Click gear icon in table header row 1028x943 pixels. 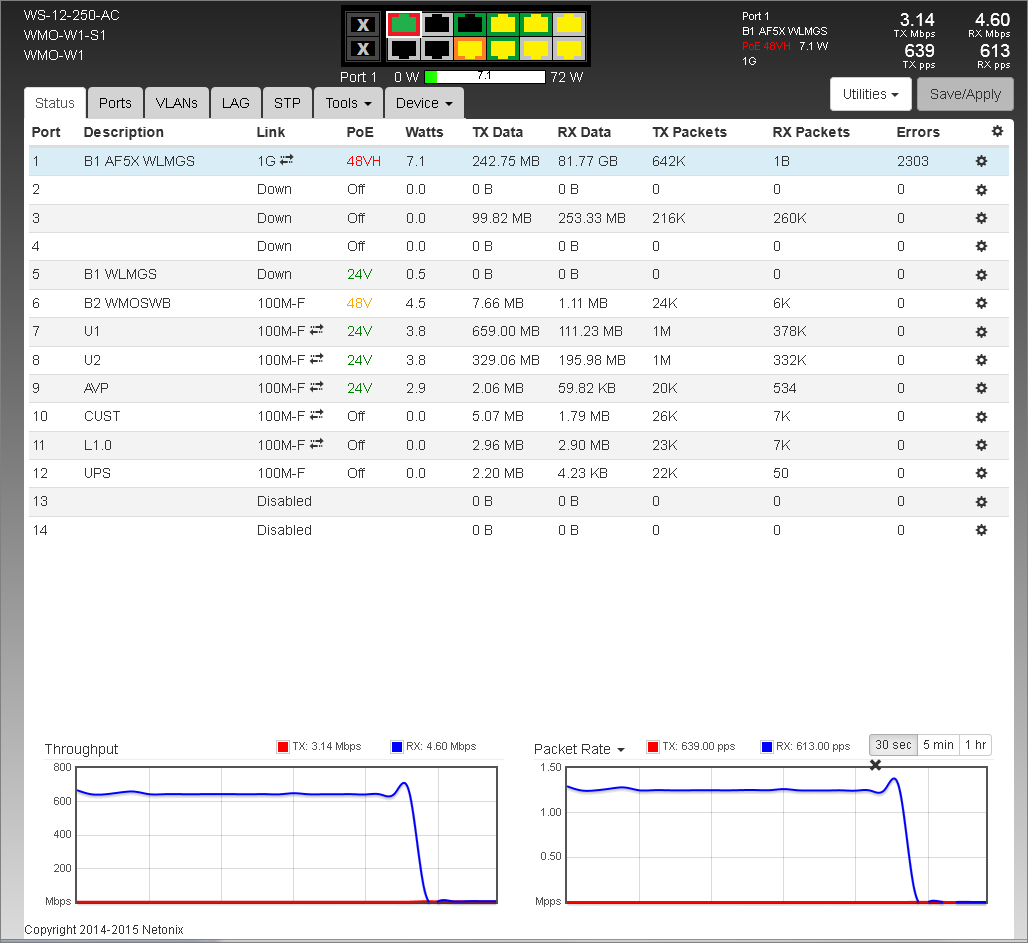pyautogui.click(x=996, y=131)
